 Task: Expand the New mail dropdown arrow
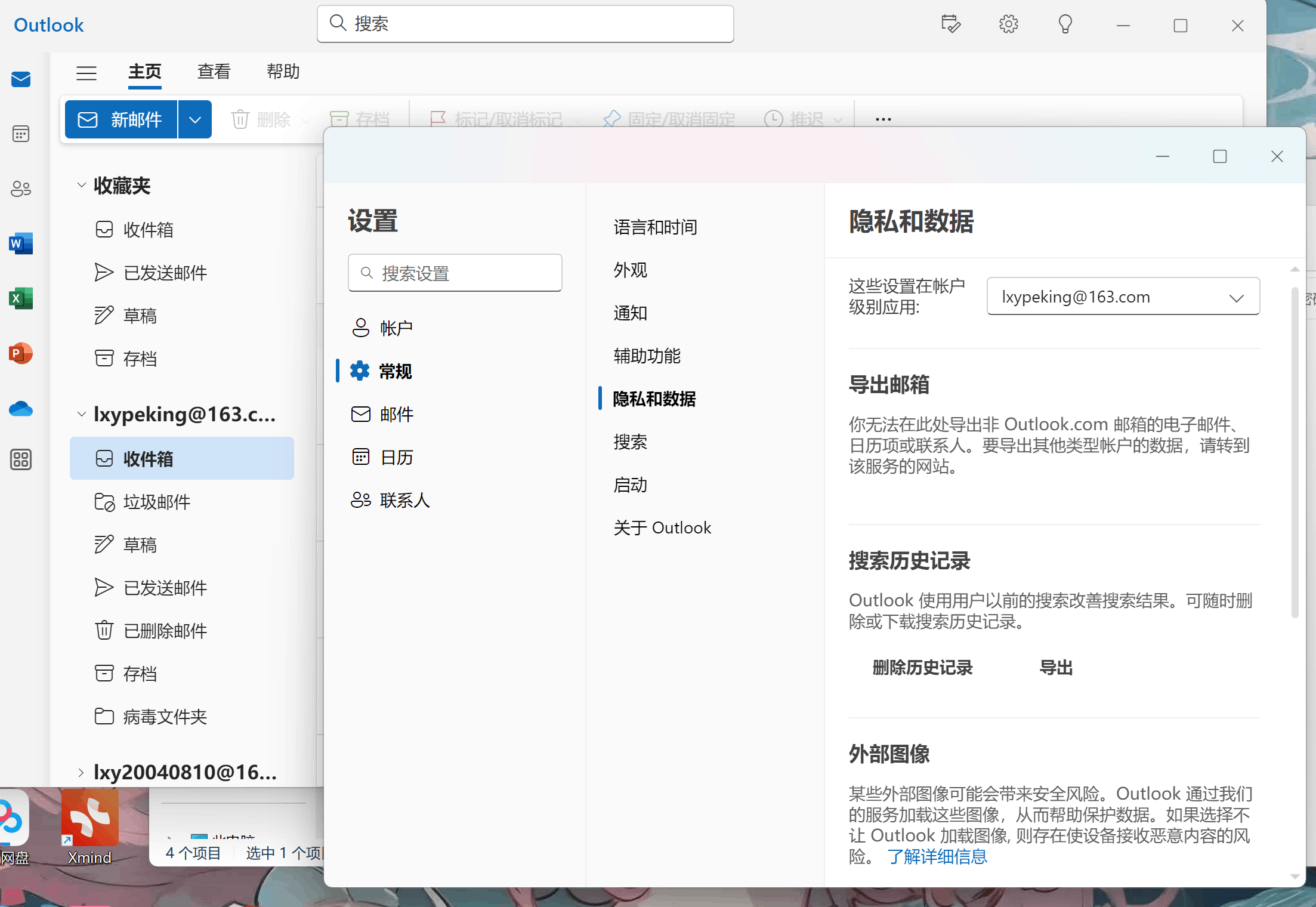point(195,119)
